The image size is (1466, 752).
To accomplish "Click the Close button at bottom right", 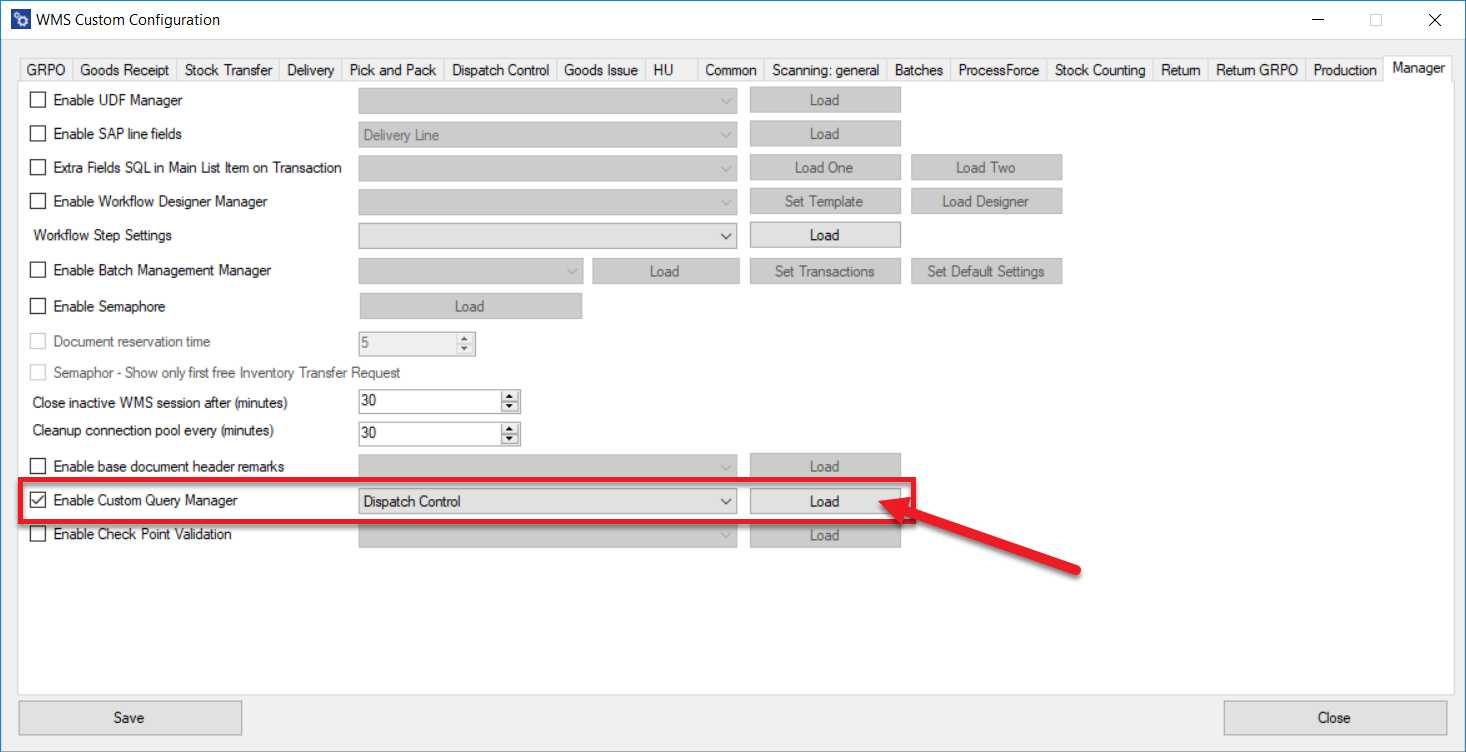I will [1334, 718].
